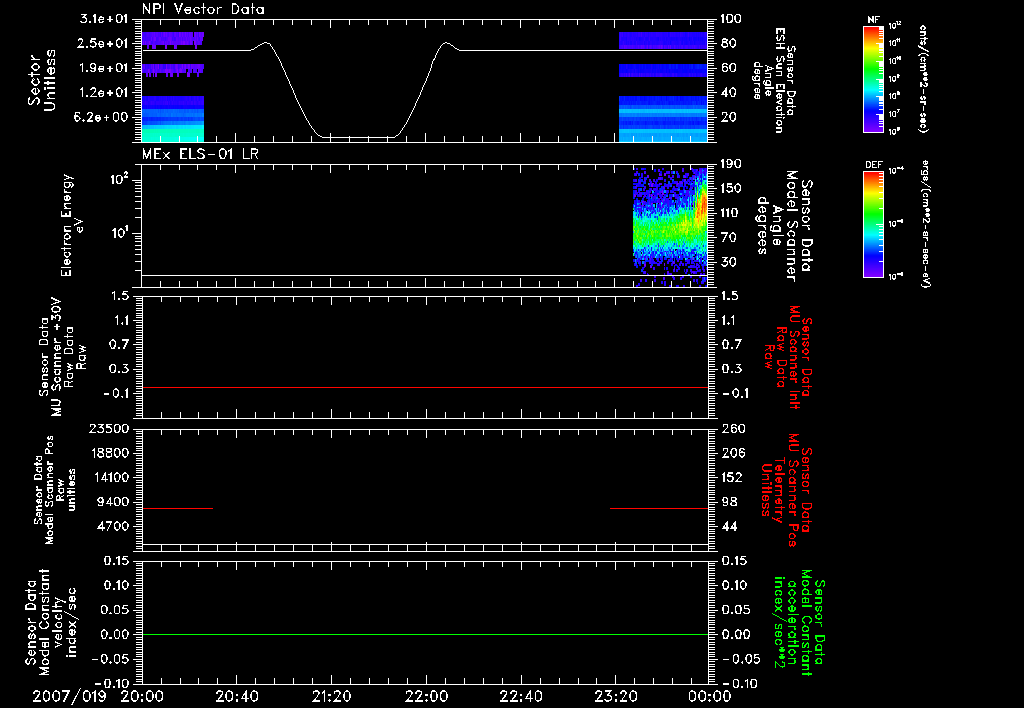The image size is (1024, 708).
Task: Click the '18800' scanner position tick value
Action: coord(110,453)
